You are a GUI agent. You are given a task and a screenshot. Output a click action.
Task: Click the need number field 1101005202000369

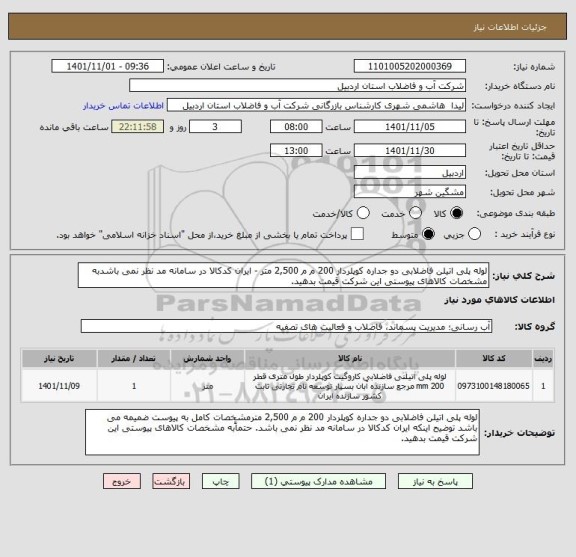pos(410,67)
